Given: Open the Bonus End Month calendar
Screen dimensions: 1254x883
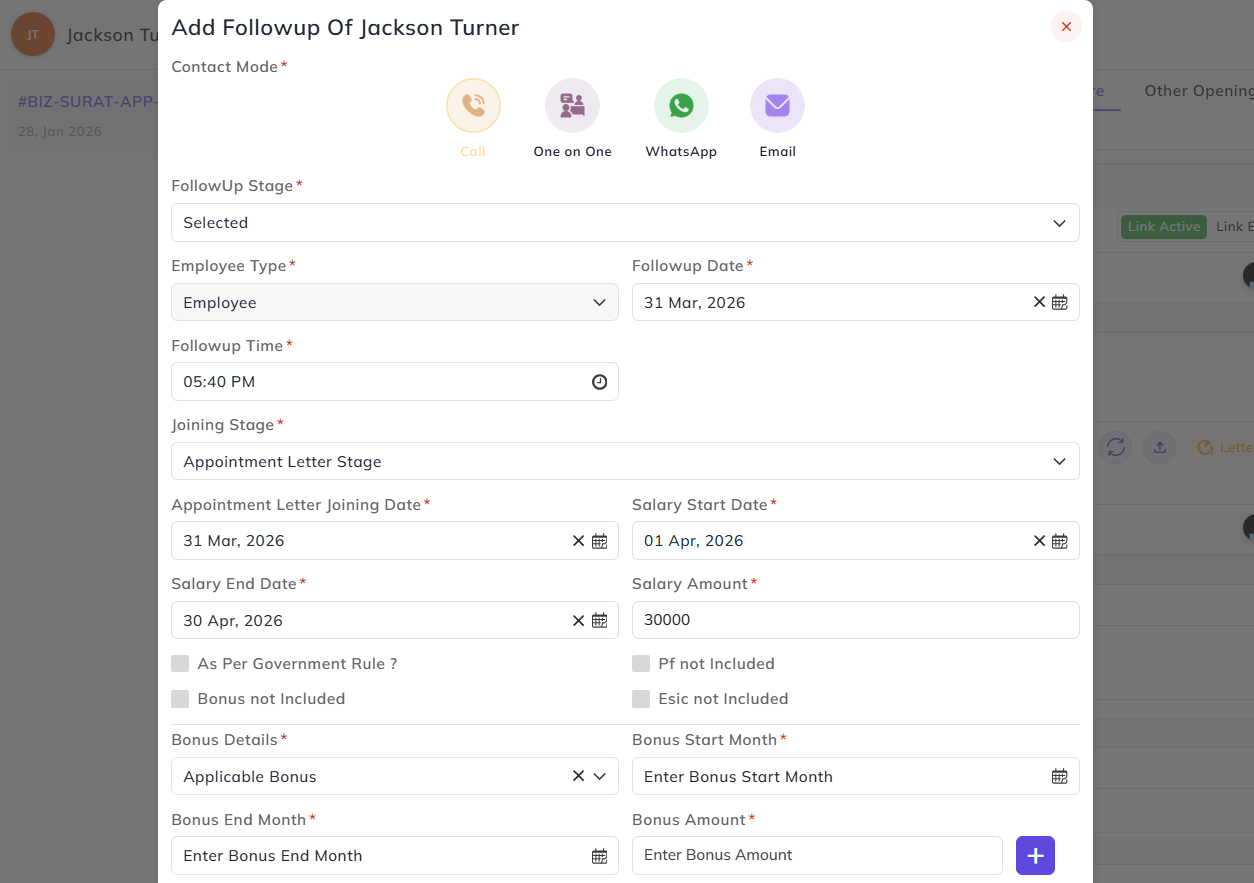Looking at the screenshot, I should pyautogui.click(x=600, y=856).
